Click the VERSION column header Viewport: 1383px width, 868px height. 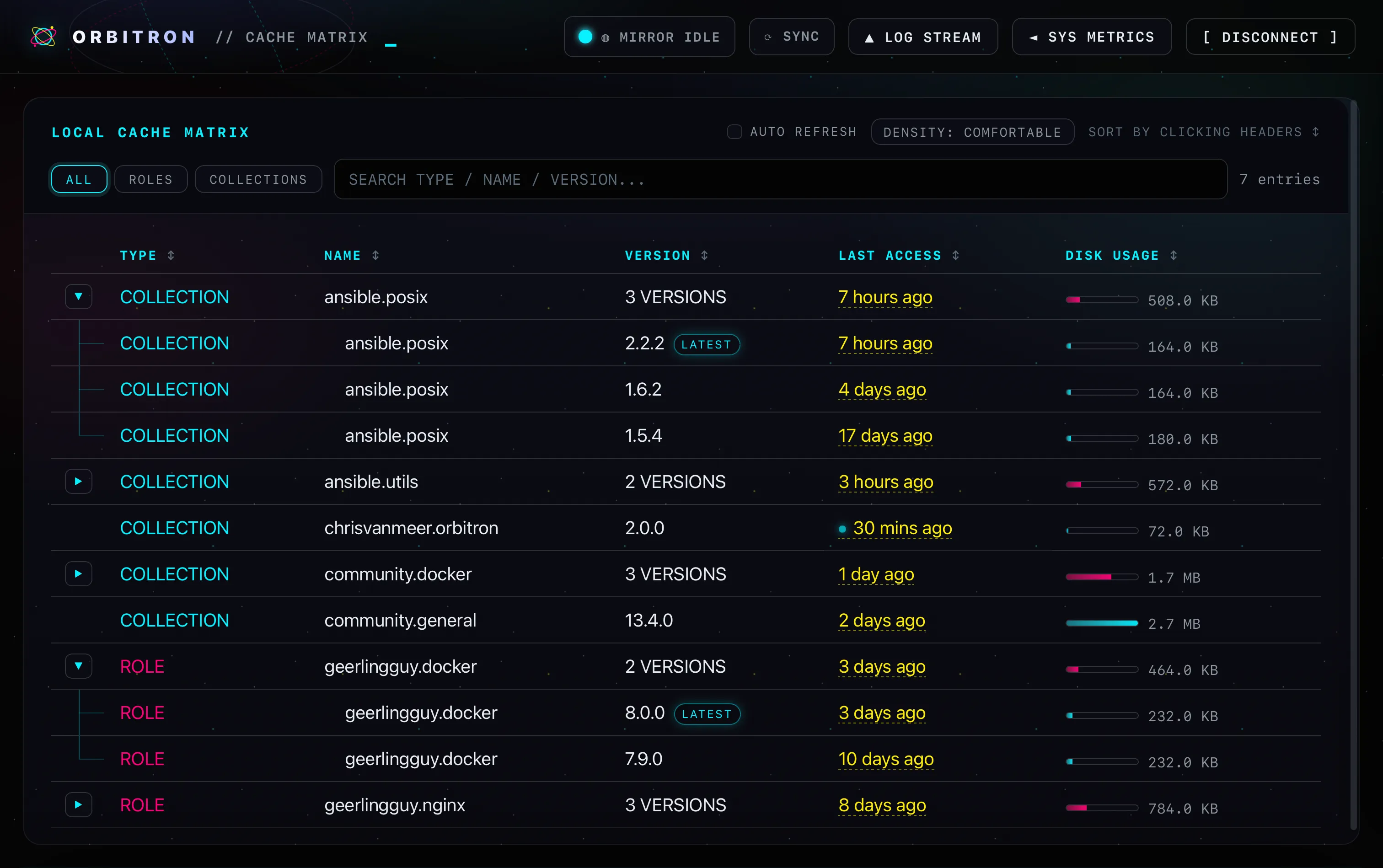click(657, 256)
